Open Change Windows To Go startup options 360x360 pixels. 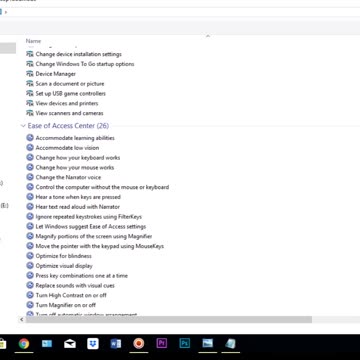[x=85, y=64]
